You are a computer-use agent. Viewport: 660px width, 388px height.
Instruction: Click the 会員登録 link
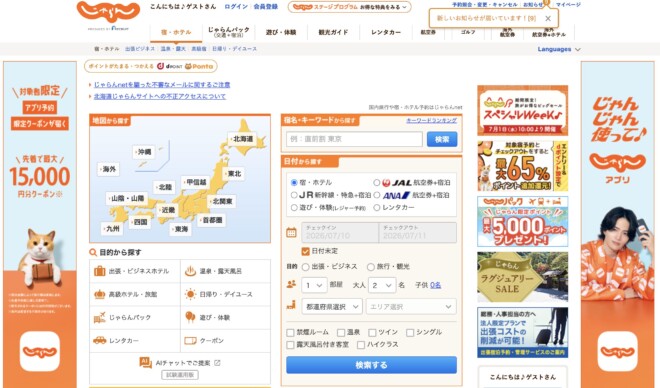266,7
